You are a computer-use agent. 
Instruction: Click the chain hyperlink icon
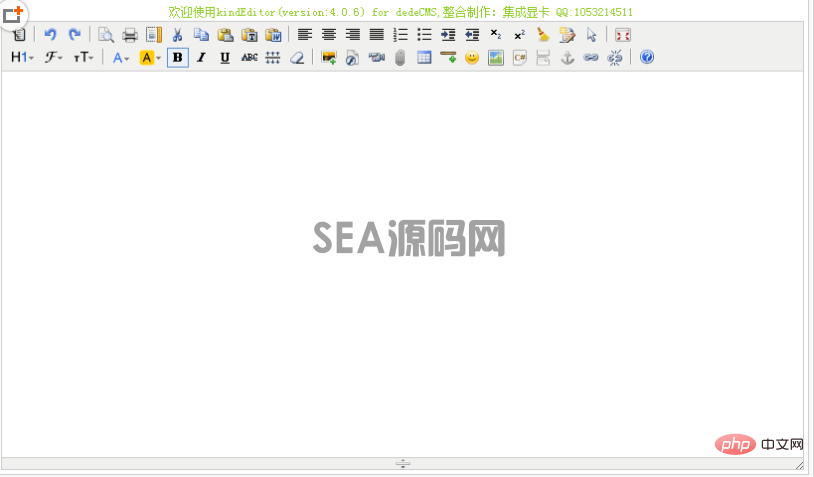(591, 58)
